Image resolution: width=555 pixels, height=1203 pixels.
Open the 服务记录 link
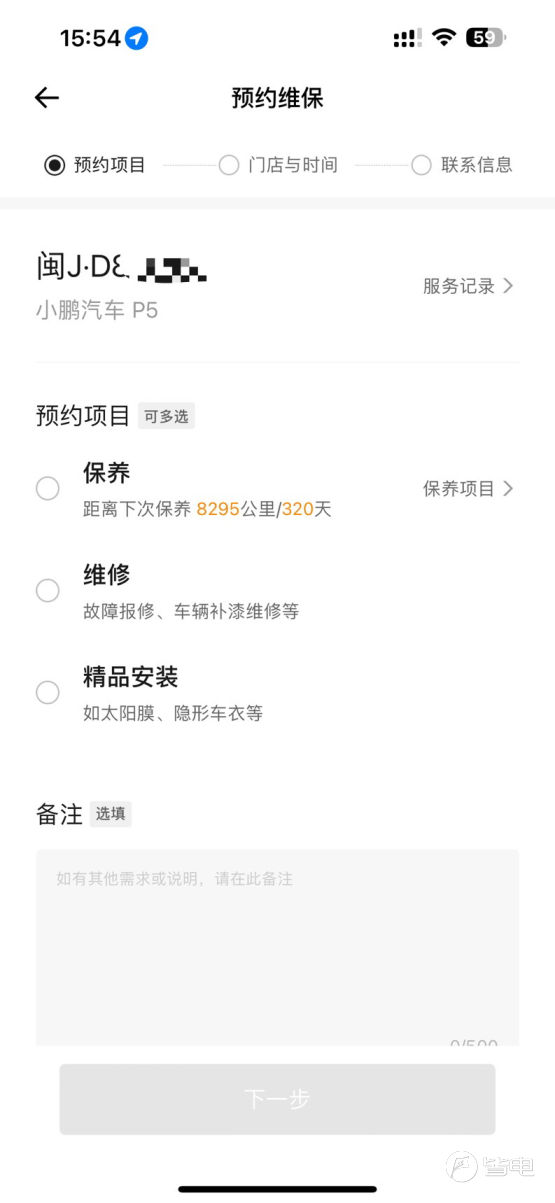(x=459, y=286)
